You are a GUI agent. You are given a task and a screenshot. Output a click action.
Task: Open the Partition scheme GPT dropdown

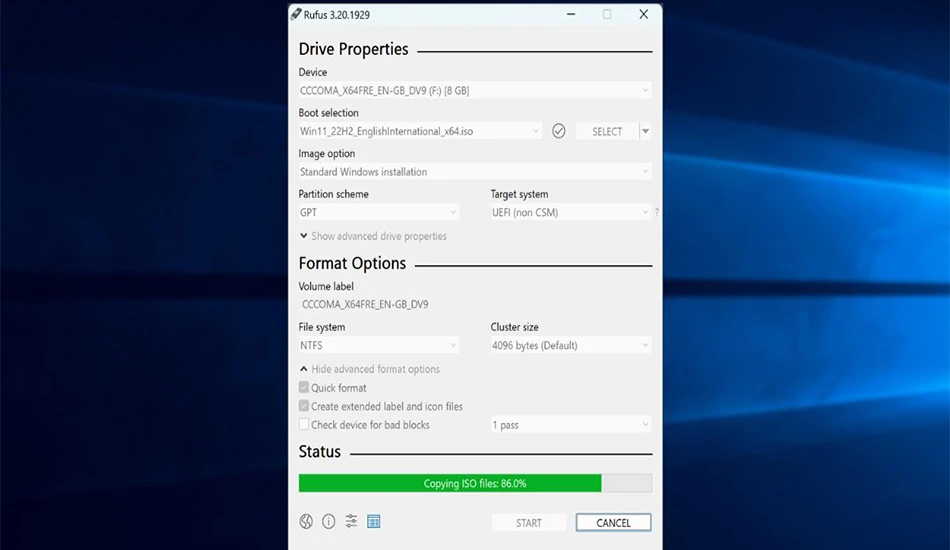379,213
